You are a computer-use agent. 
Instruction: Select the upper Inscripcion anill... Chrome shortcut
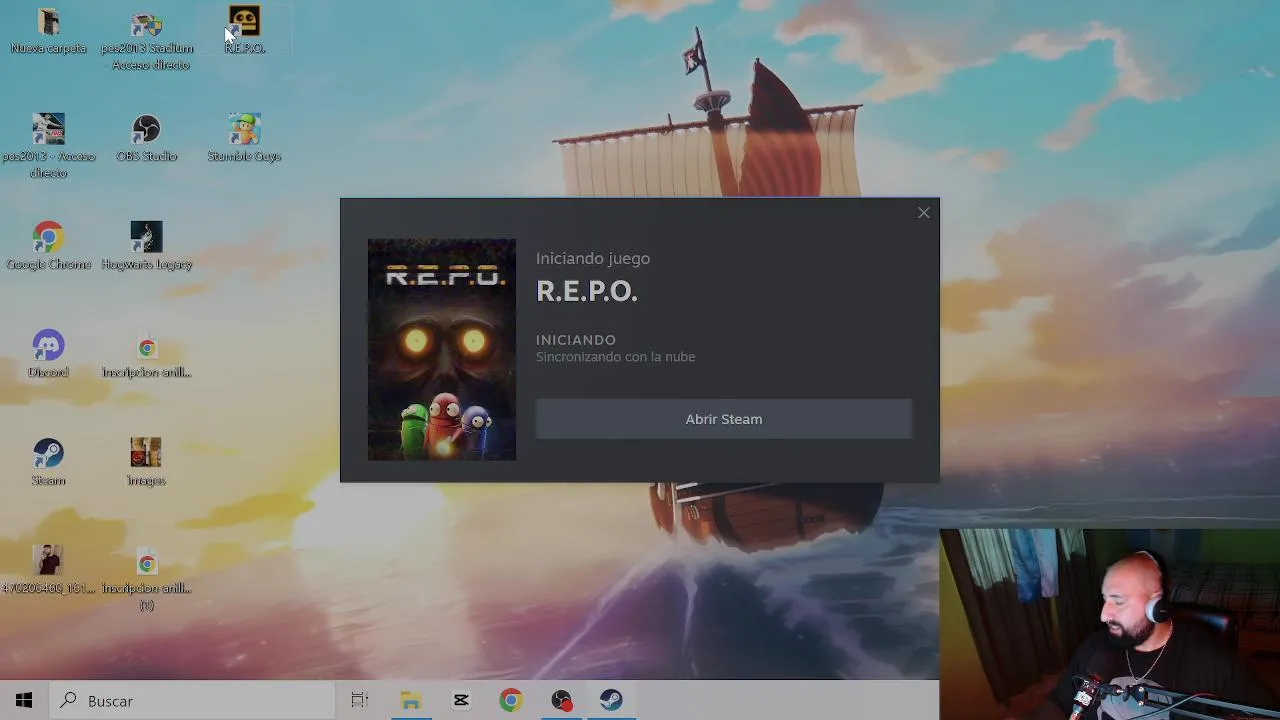[146, 354]
